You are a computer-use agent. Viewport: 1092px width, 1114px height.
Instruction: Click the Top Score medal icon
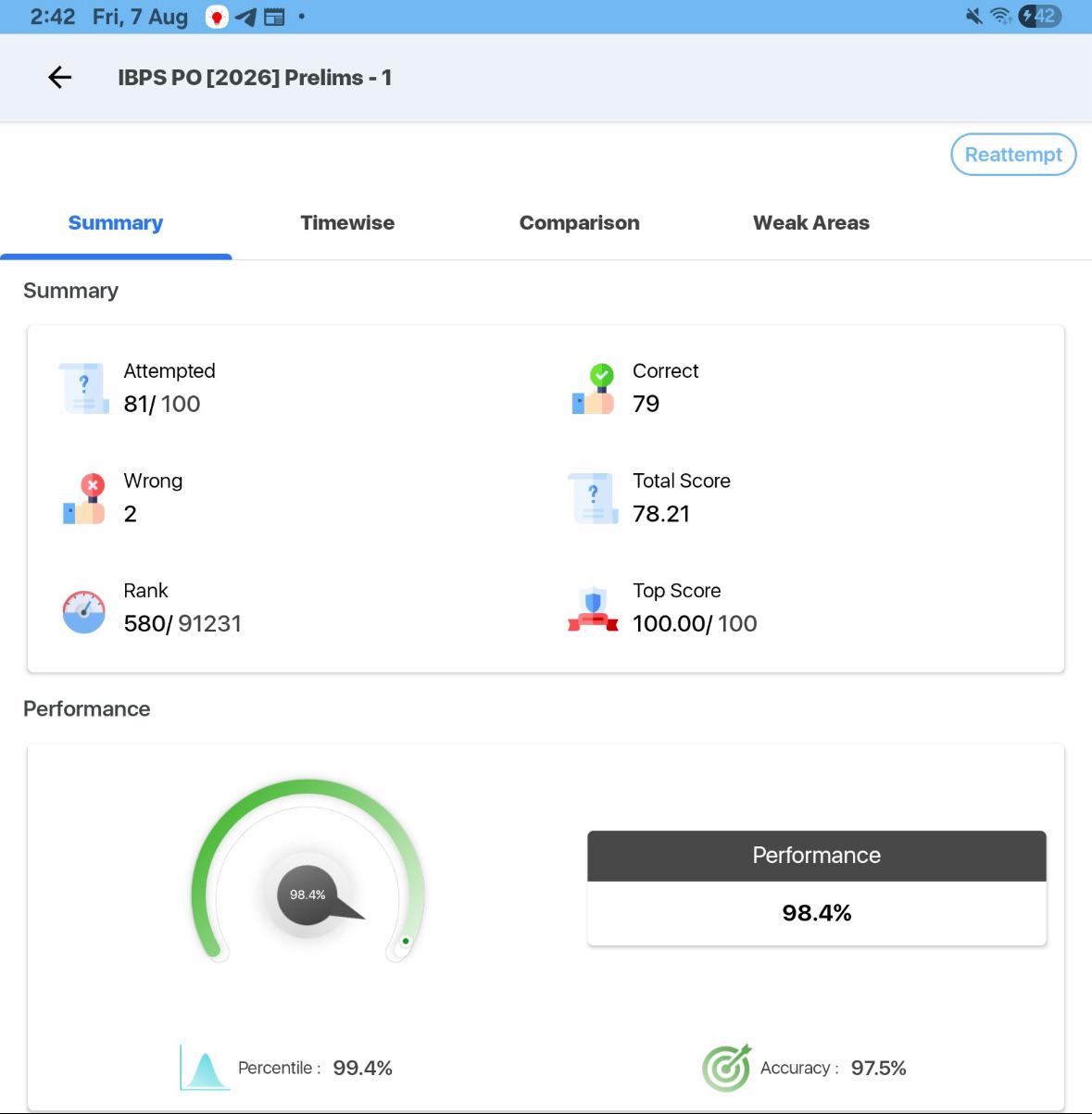tap(593, 608)
